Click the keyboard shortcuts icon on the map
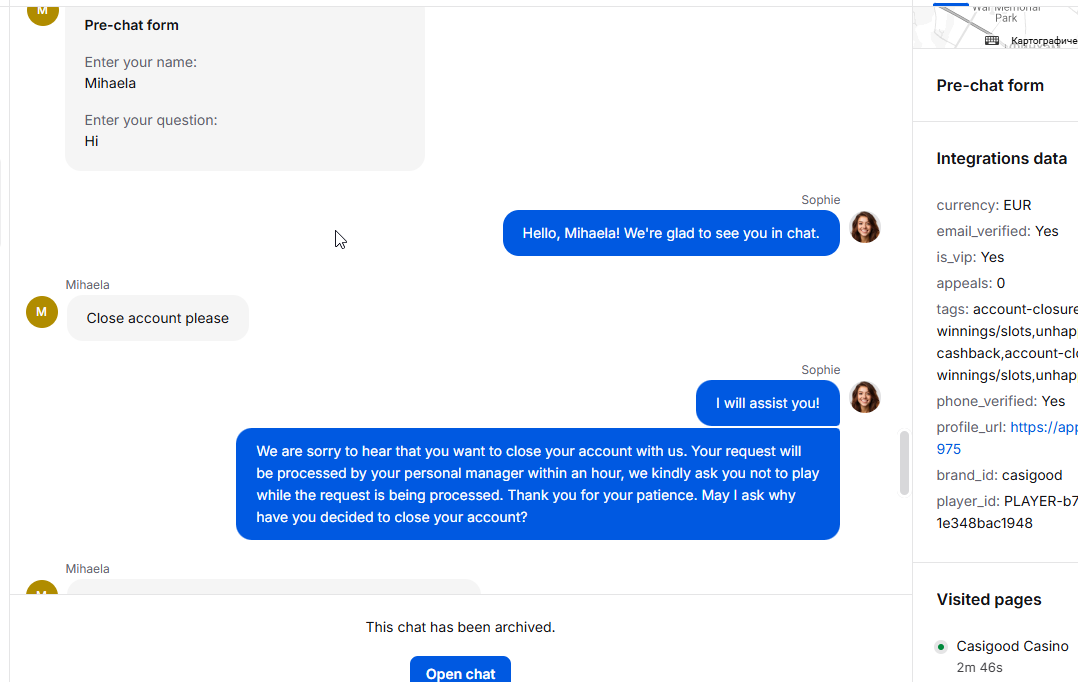The height and width of the screenshot is (682, 1078). click(992, 40)
